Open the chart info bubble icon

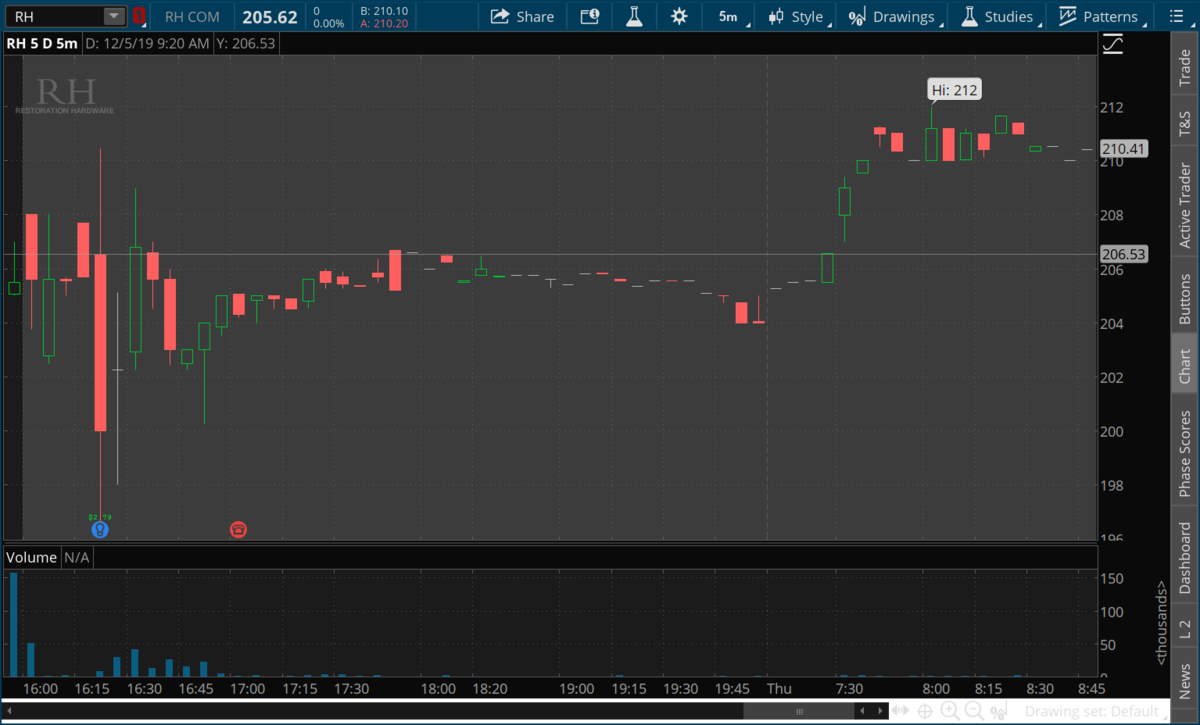point(588,16)
